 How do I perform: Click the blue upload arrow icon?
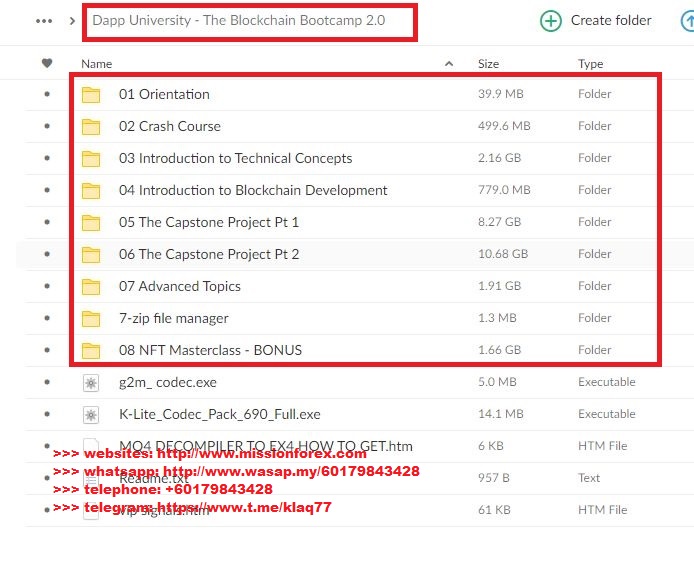687,21
